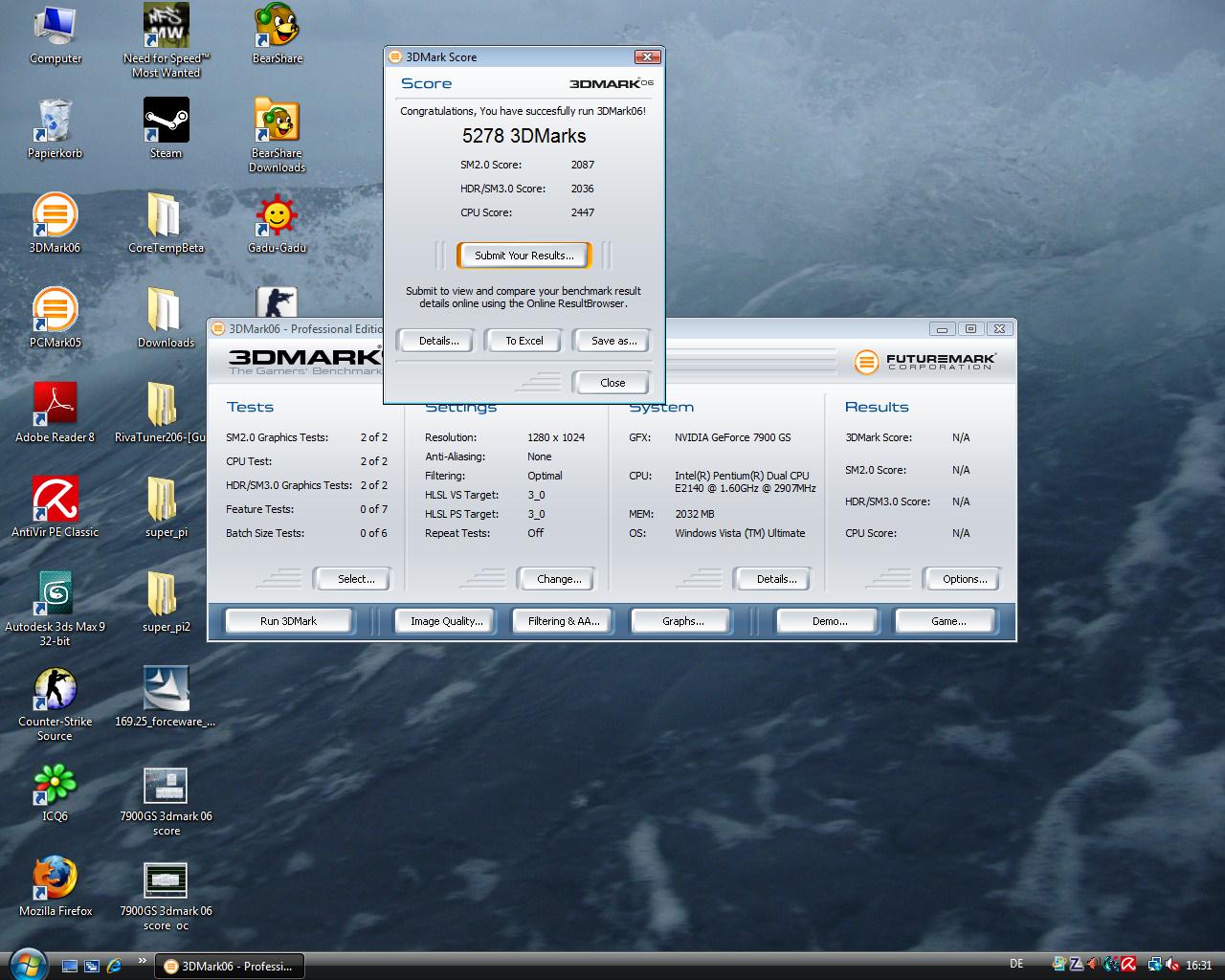Open Filtering & AA settings
1225x980 pixels.
(563, 621)
